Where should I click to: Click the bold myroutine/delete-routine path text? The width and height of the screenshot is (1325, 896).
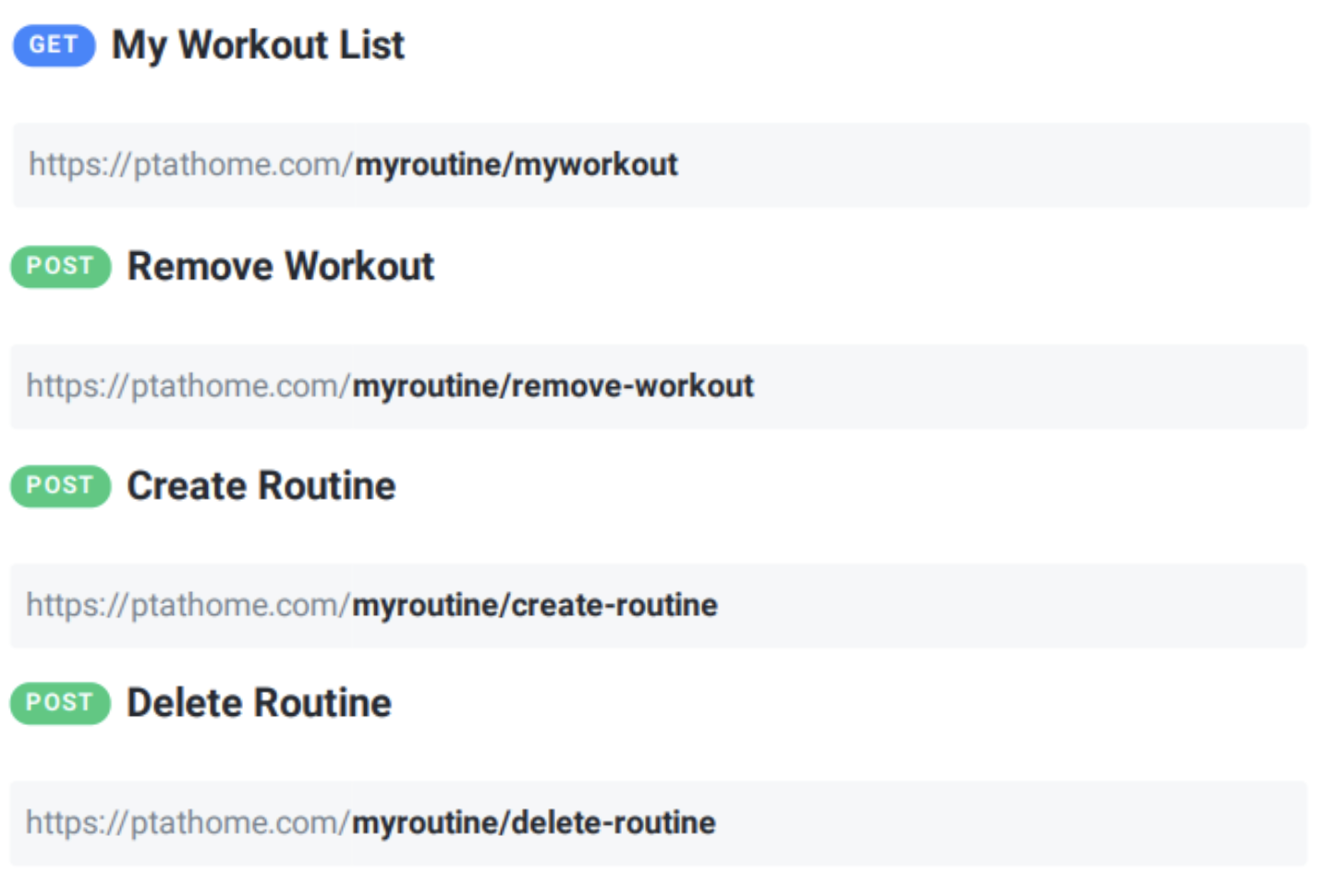(534, 823)
